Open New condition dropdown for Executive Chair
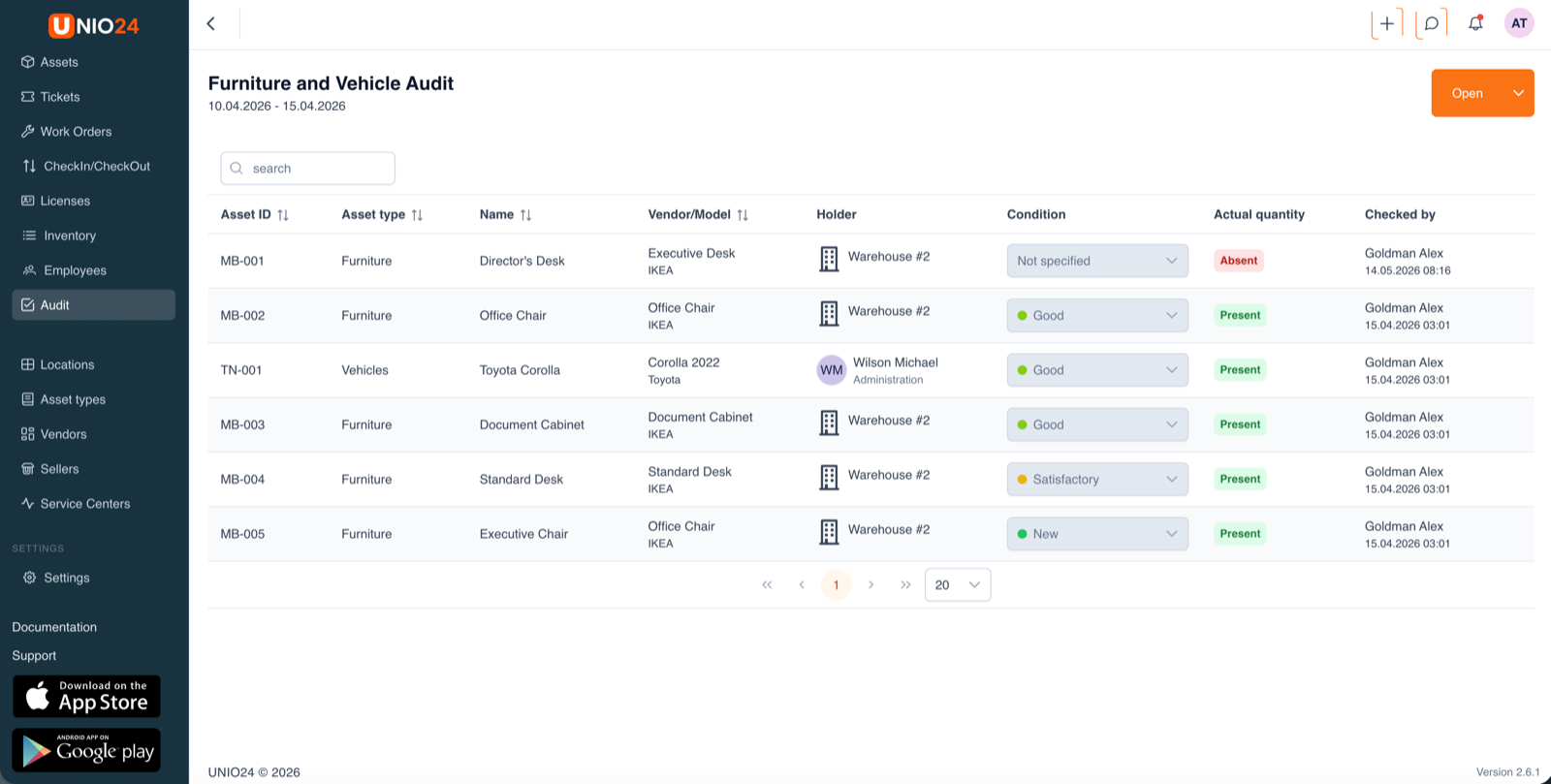 point(1097,534)
